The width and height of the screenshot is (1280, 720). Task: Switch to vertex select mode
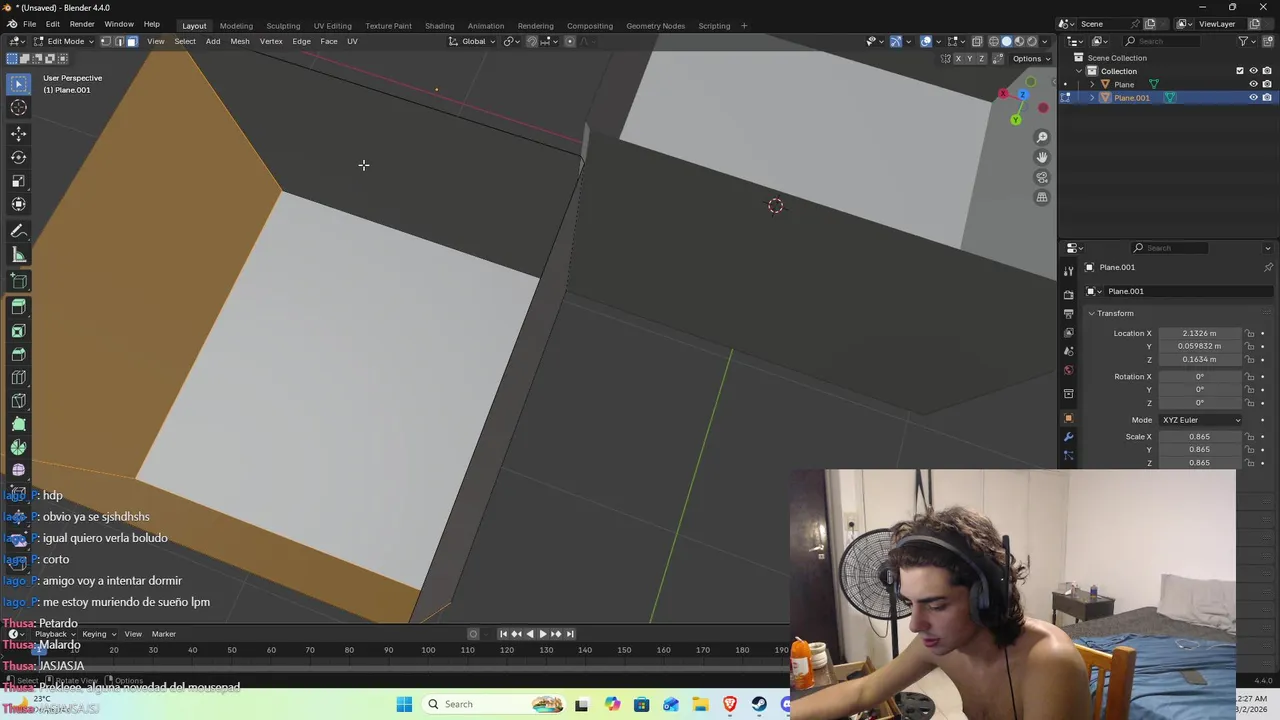[106, 41]
